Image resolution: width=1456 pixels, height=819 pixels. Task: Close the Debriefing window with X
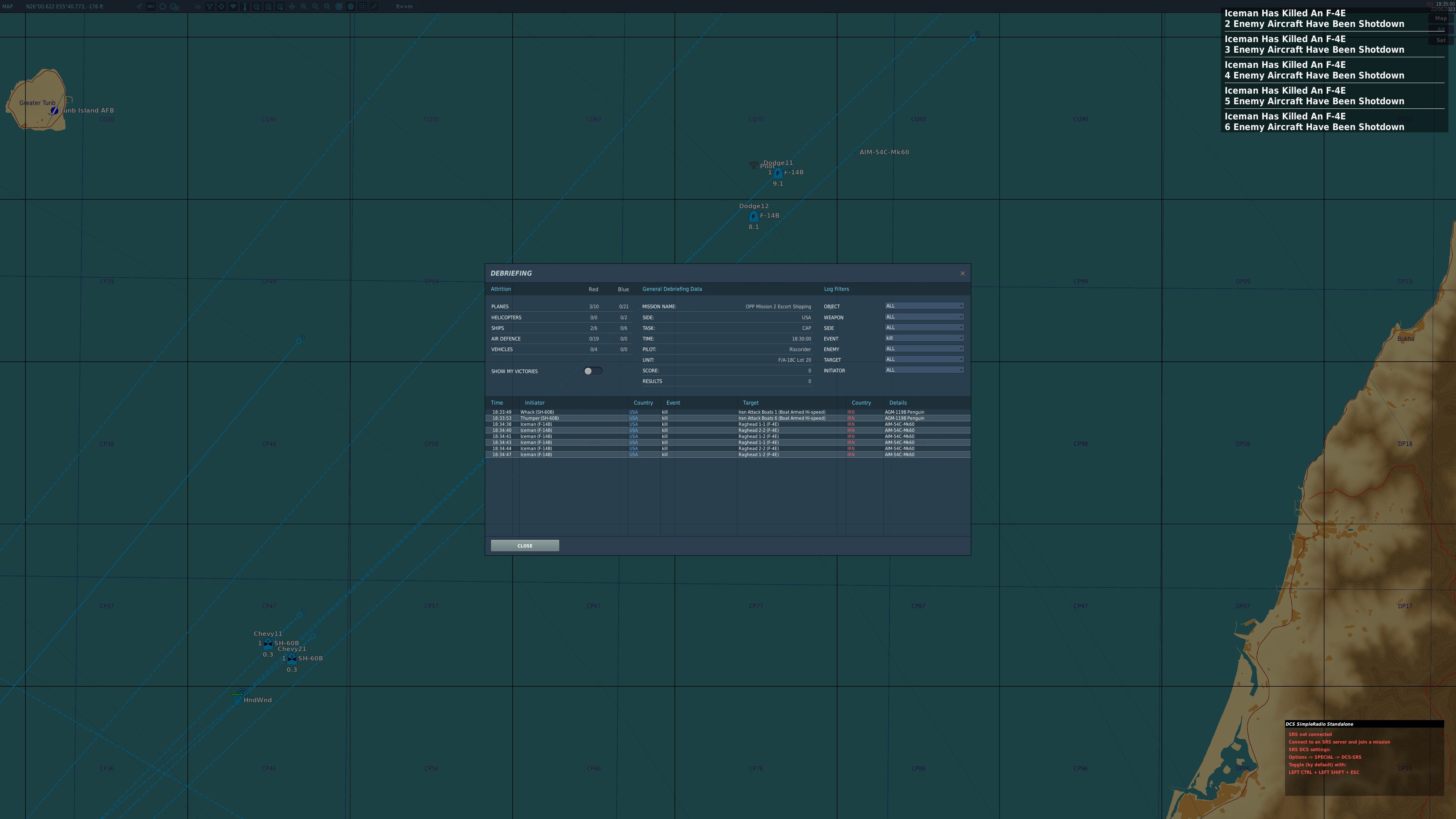963,273
